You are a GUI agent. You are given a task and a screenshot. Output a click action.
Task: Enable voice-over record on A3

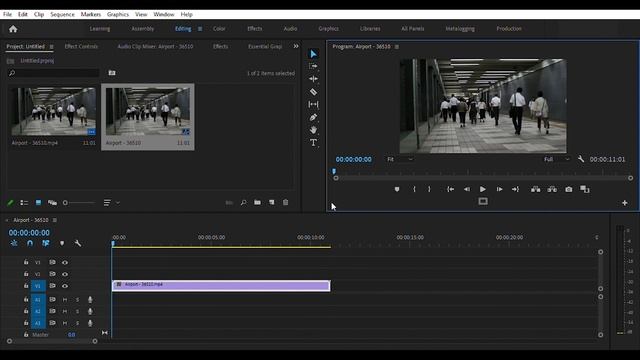90,323
